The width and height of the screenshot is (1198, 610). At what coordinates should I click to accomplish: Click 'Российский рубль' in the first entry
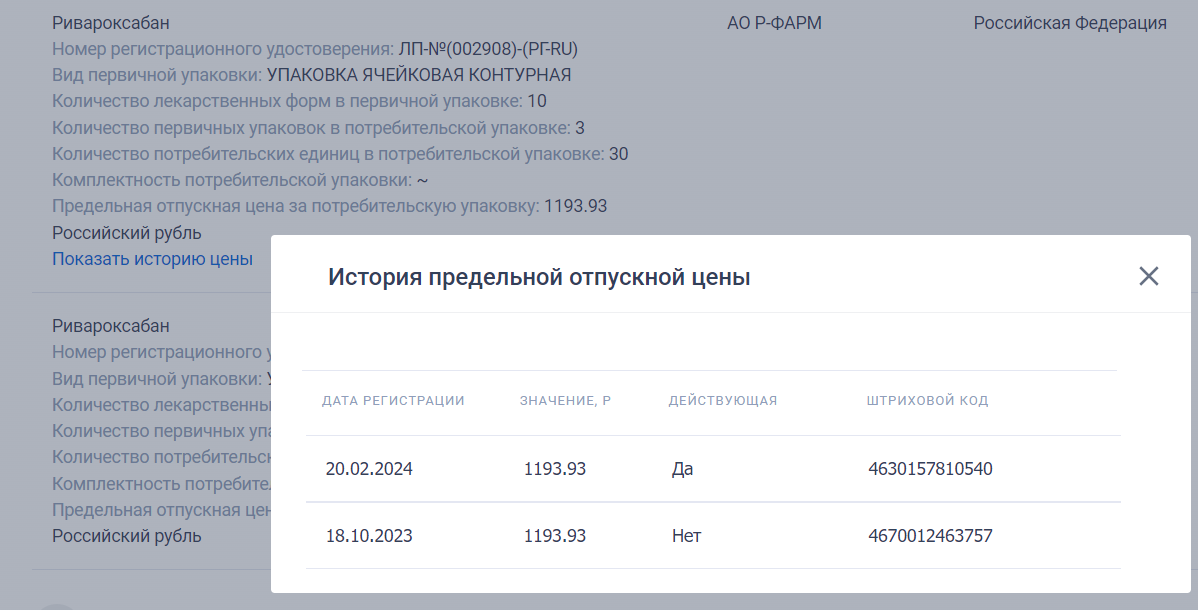click(127, 233)
